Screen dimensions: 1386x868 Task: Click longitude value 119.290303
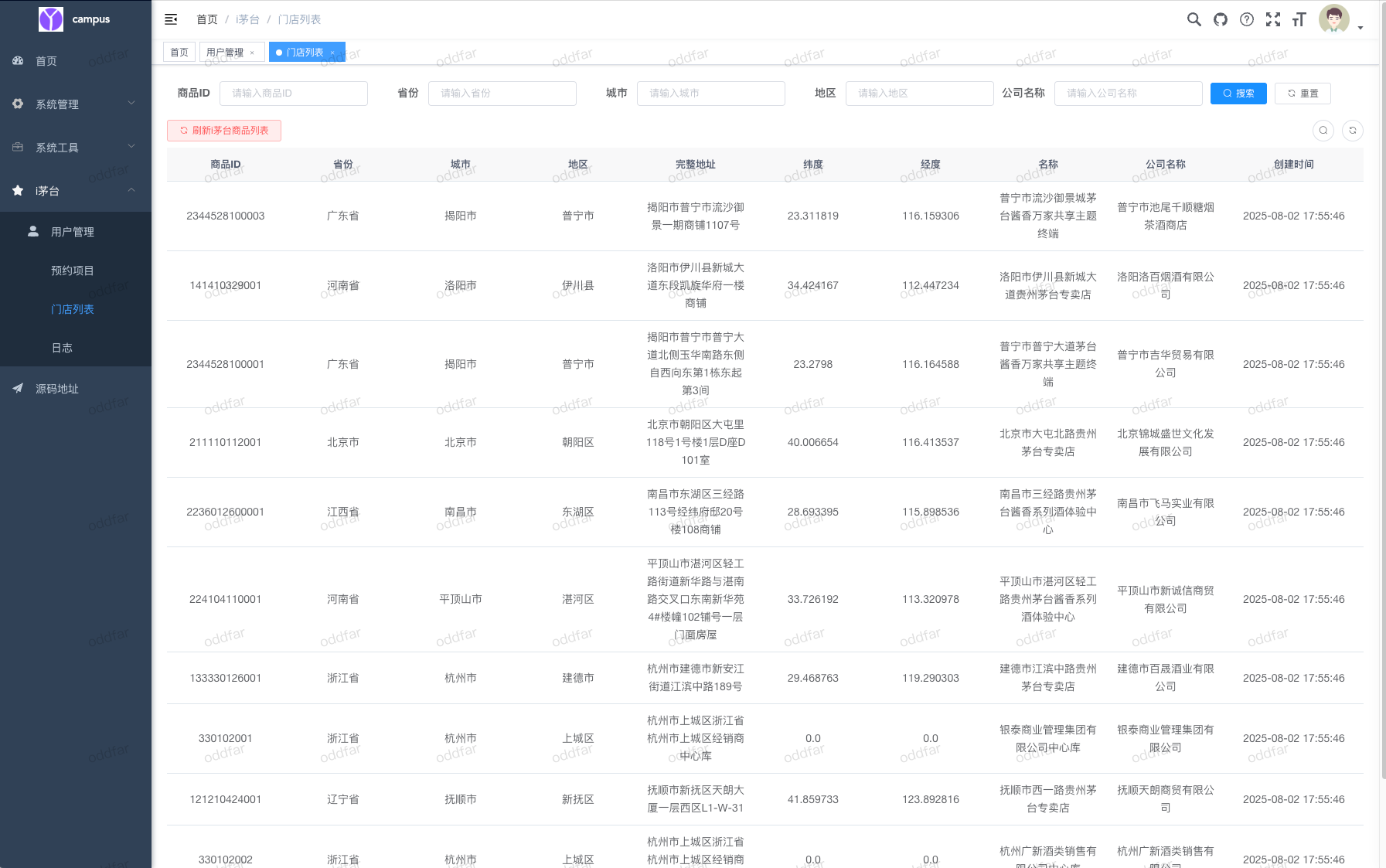[x=931, y=678]
